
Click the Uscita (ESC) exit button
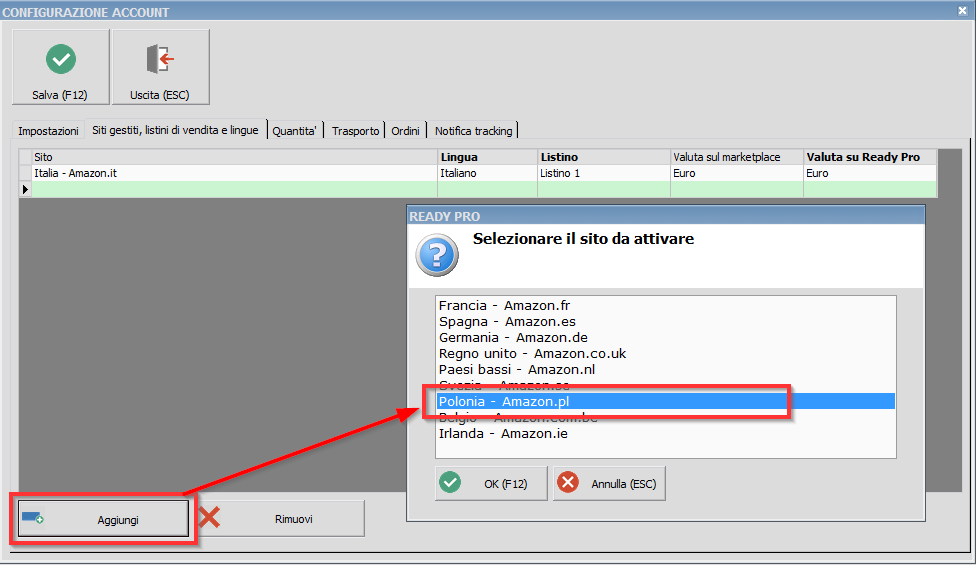pos(161,67)
